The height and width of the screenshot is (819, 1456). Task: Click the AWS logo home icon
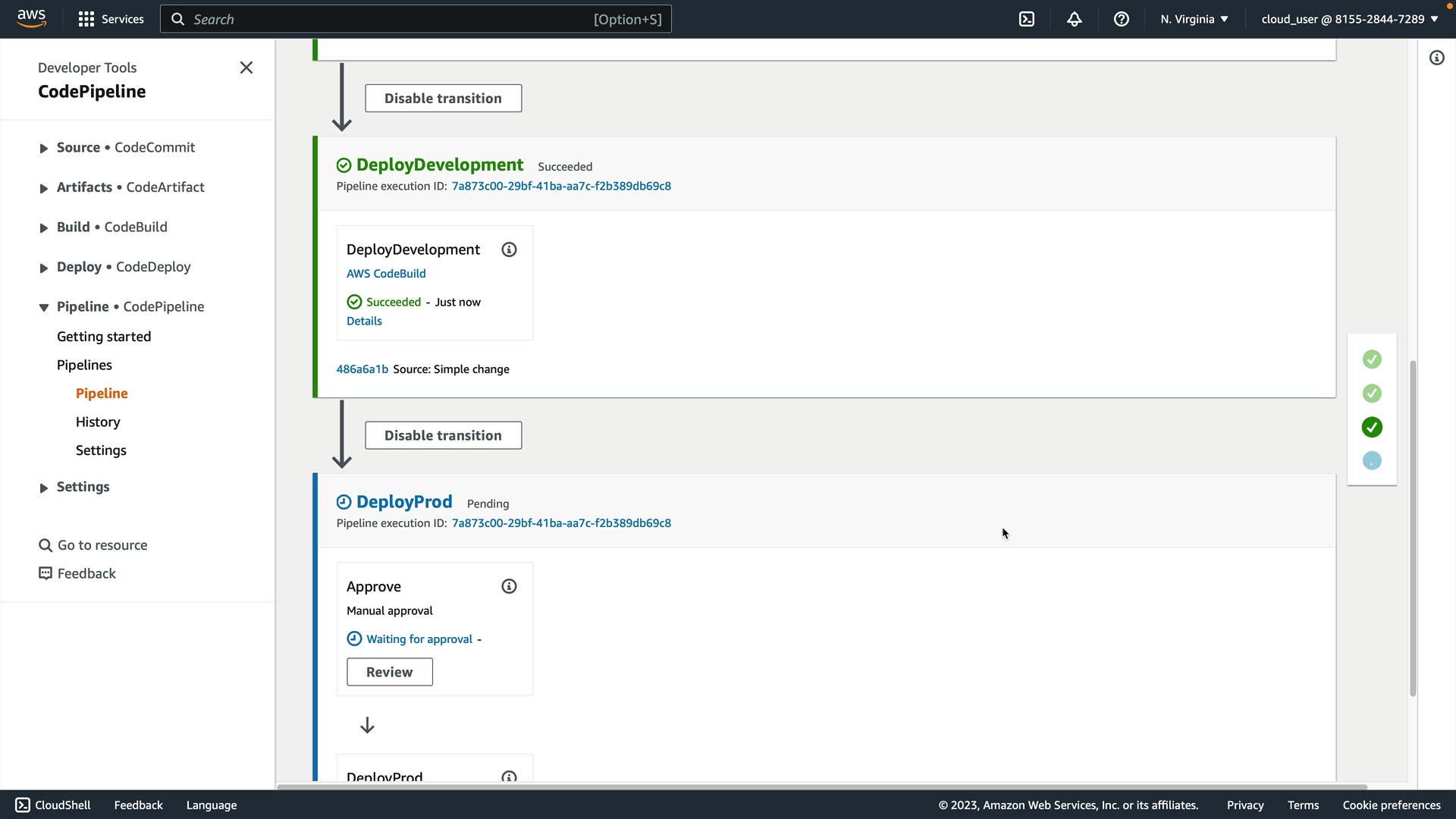31,18
